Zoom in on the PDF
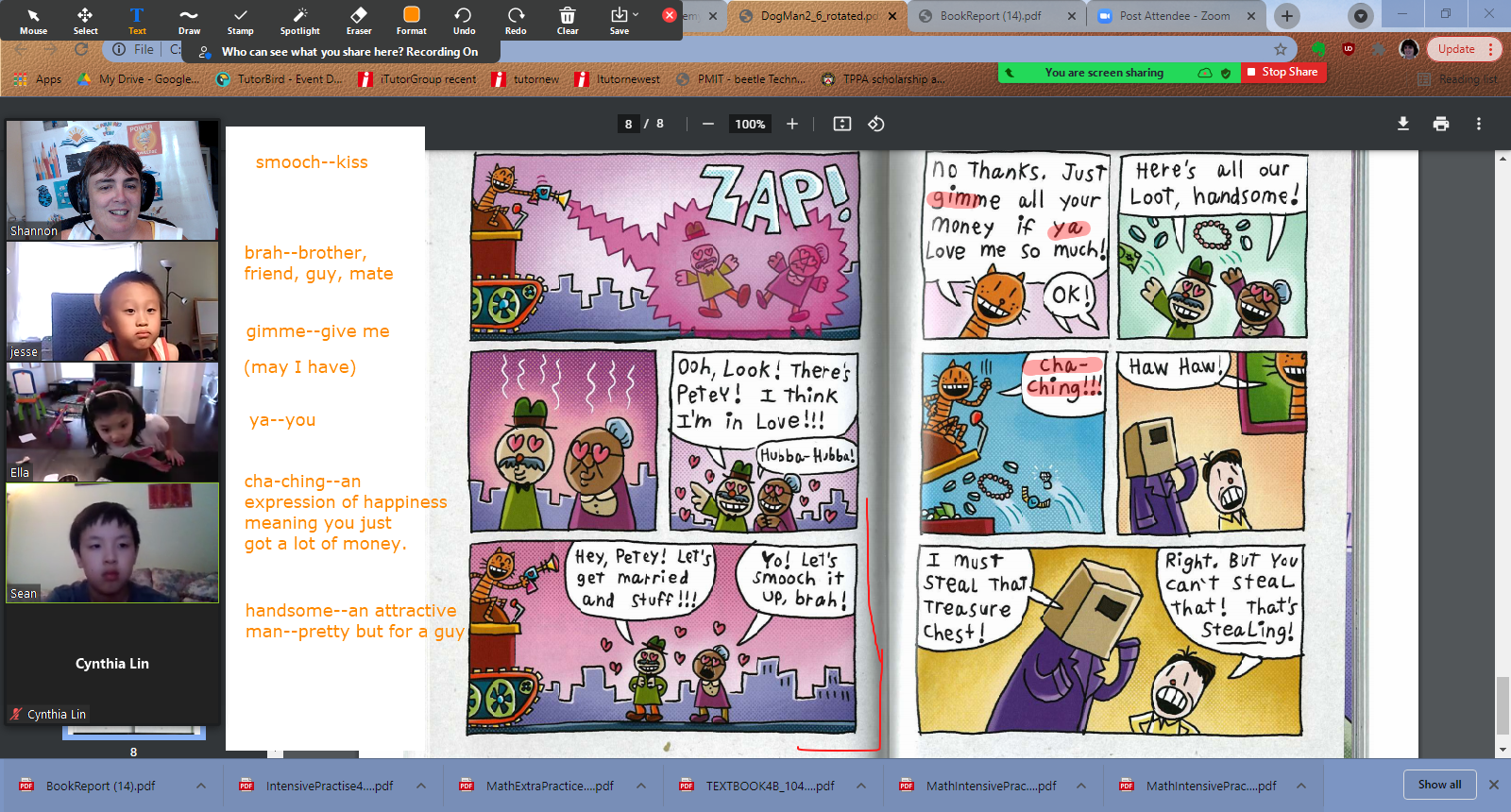 coord(792,124)
